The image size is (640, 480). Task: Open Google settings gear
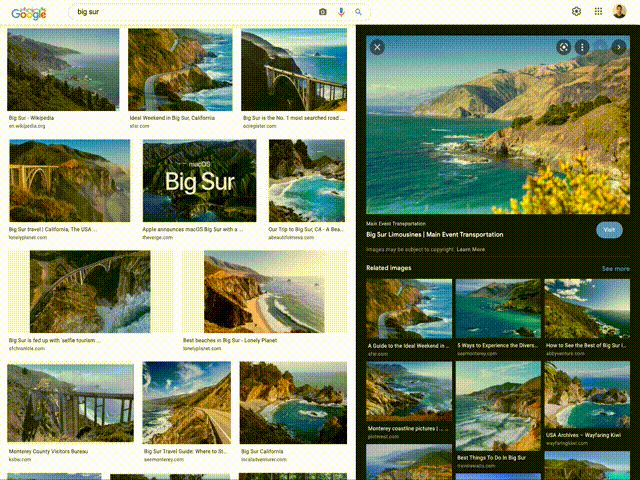click(576, 11)
